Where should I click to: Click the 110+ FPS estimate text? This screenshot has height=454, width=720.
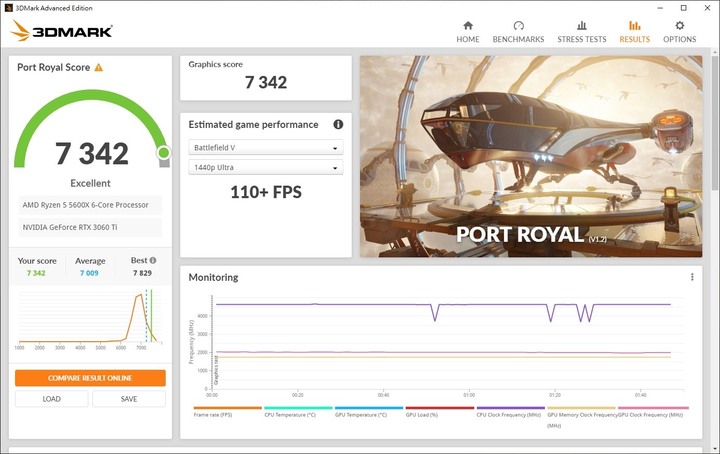pos(266,192)
